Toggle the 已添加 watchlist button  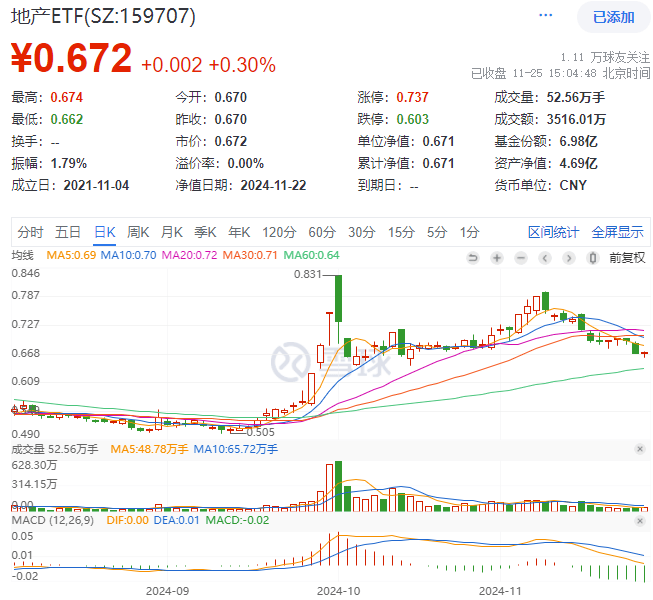pyautogui.click(x=613, y=17)
